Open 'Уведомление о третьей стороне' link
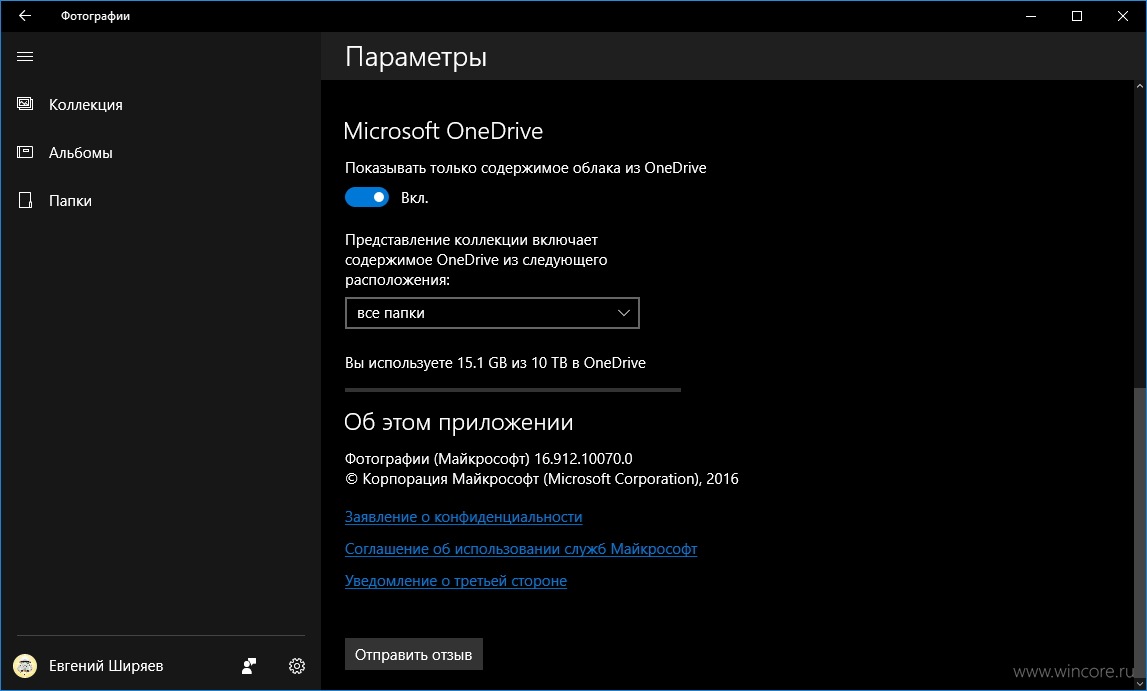This screenshot has width=1147, height=691. (456, 581)
